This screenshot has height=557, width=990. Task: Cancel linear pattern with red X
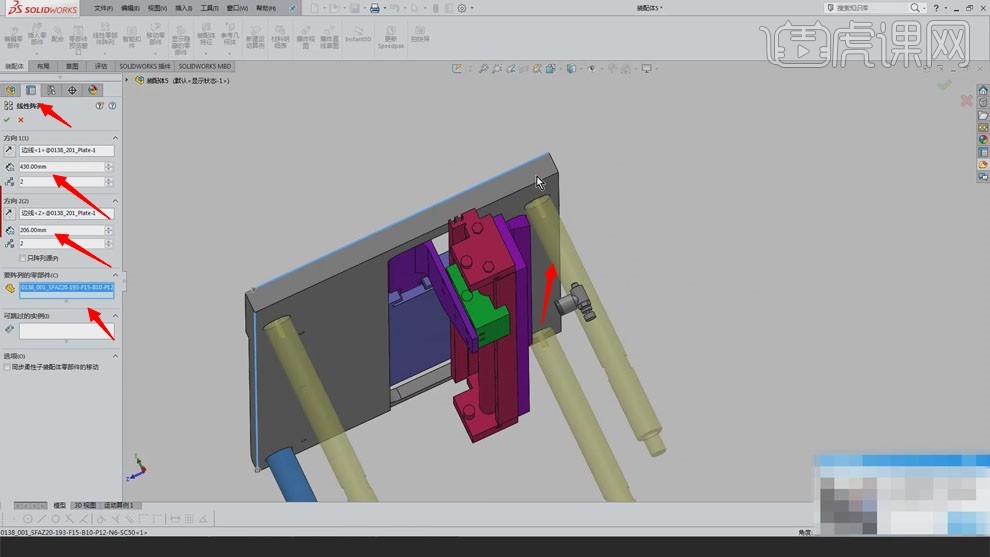coord(21,120)
